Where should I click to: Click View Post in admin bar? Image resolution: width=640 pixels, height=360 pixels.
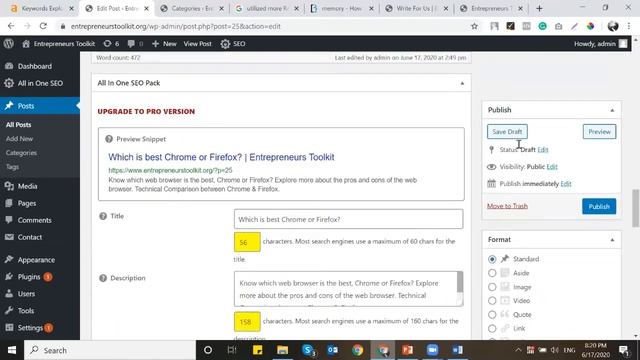point(198,44)
